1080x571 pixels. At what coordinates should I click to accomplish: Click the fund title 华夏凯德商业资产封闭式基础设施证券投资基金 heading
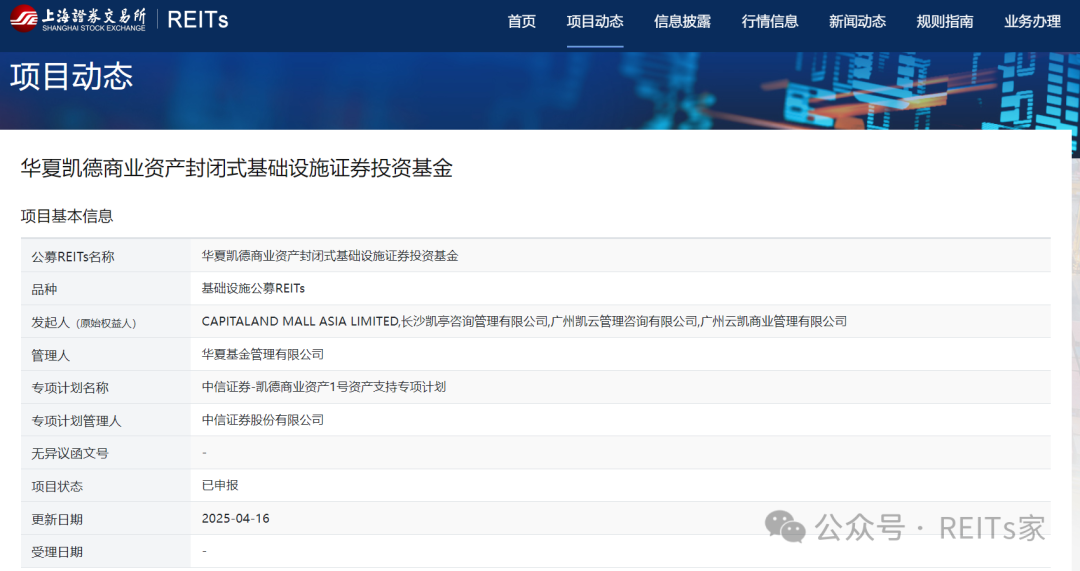[236, 168]
